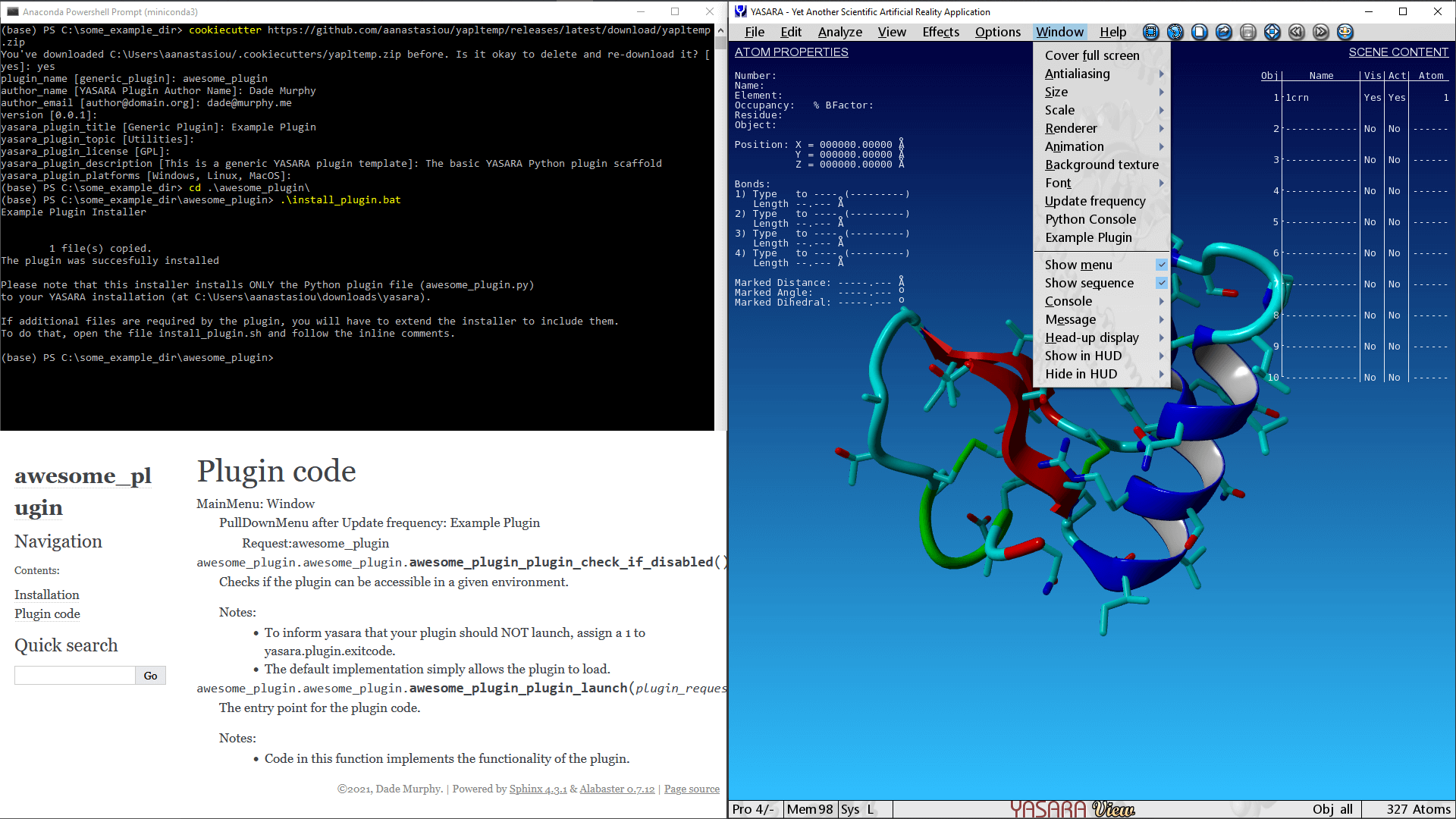Click the new scene page icon

(1200, 32)
